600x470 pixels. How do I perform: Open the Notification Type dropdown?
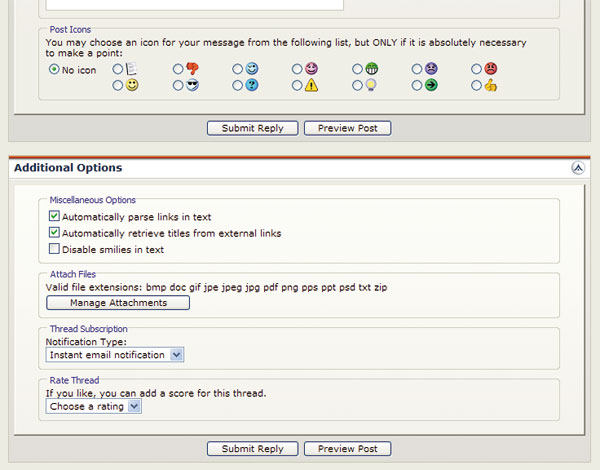click(114, 355)
